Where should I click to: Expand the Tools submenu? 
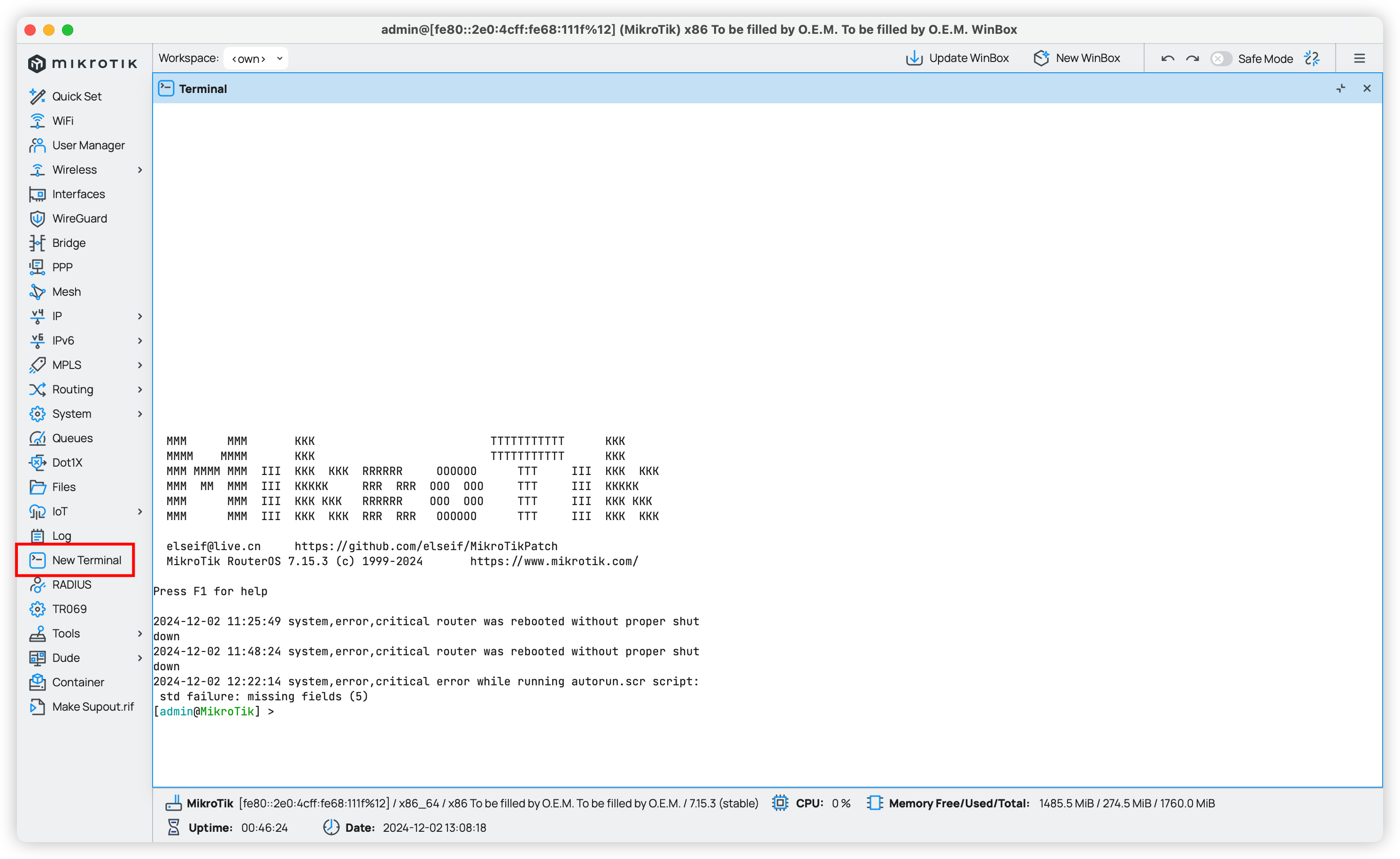coord(140,634)
